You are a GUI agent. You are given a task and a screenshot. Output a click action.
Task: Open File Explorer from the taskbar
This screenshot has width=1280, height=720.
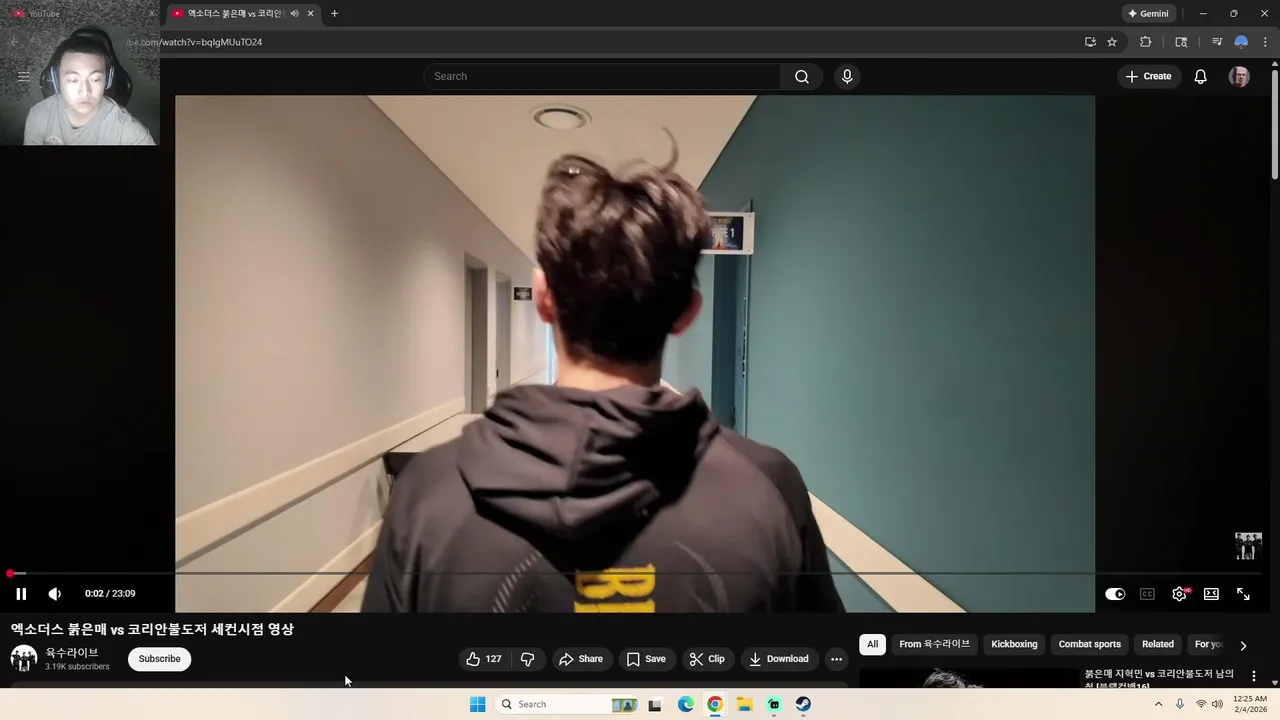[744, 704]
